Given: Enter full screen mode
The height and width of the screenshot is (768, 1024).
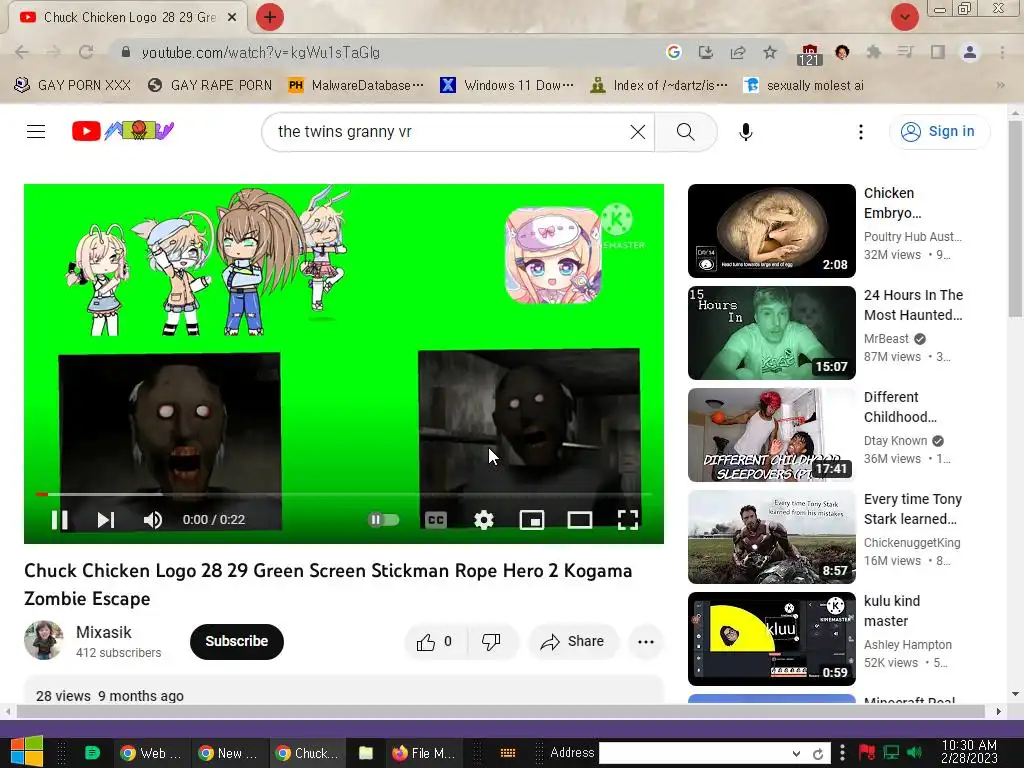Looking at the screenshot, I should [x=628, y=520].
